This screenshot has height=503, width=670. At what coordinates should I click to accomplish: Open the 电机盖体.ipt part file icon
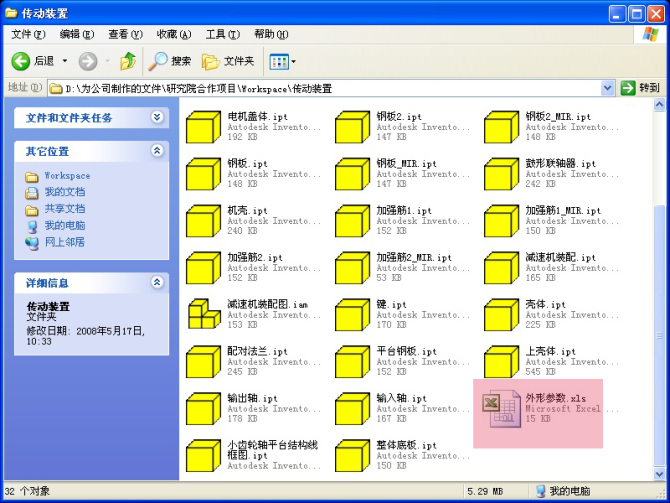point(203,127)
